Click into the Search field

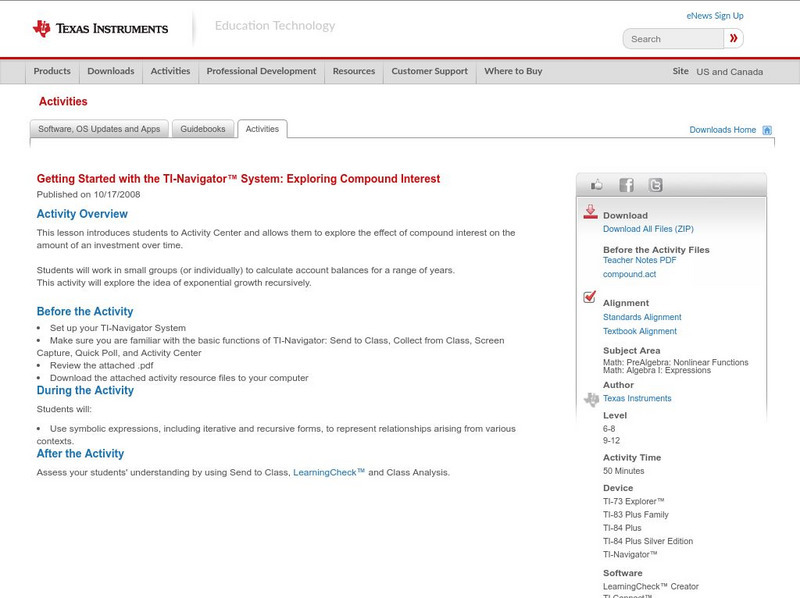tap(673, 39)
